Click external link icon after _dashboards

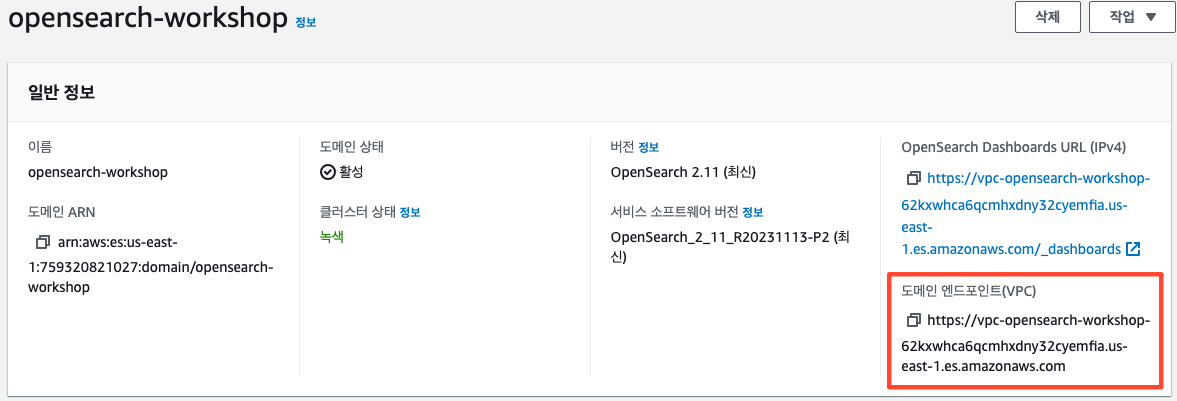click(1133, 248)
